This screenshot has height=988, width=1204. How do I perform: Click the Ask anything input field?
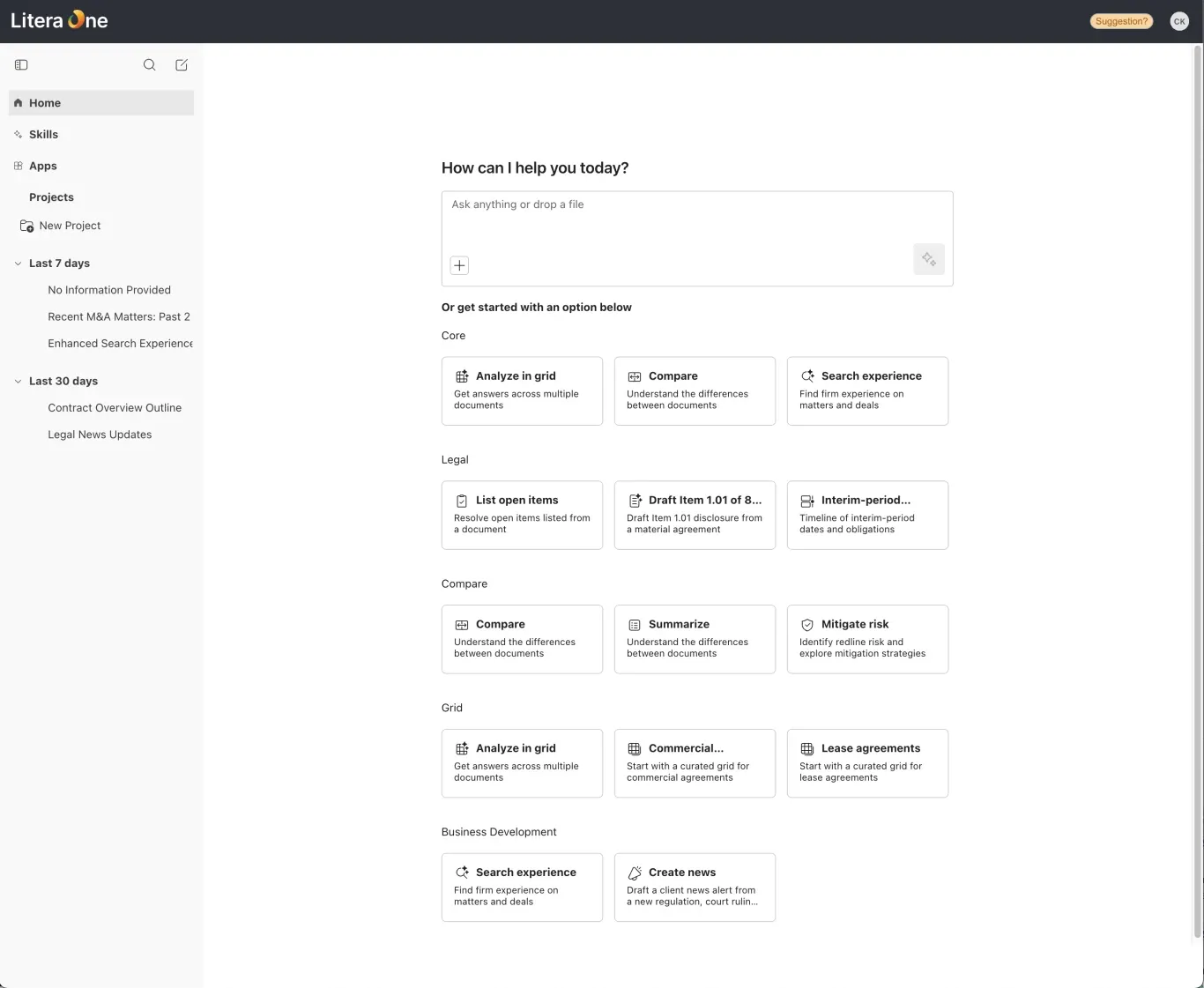[697, 220]
